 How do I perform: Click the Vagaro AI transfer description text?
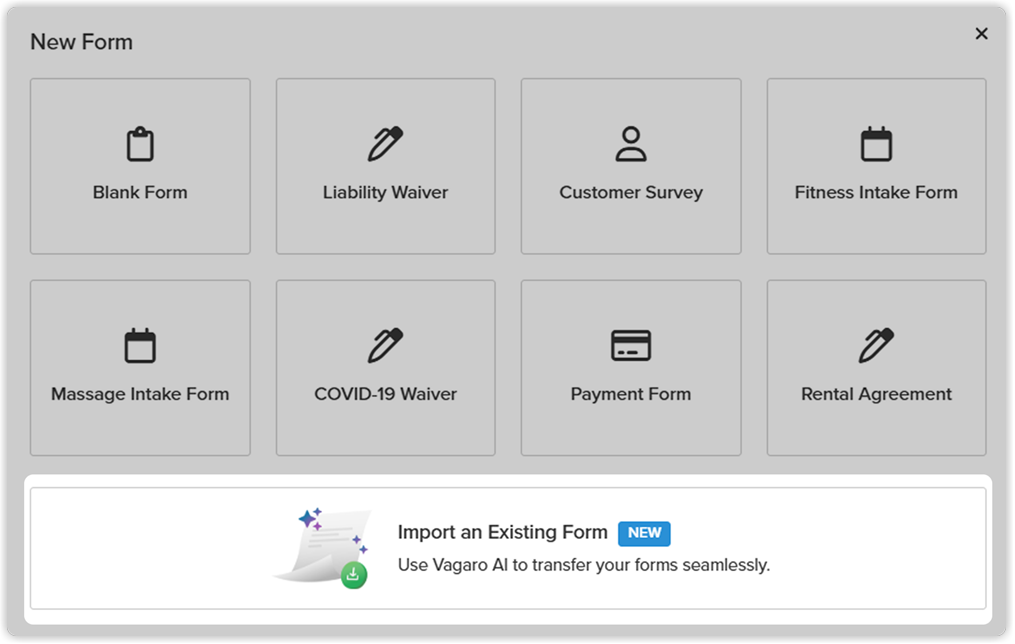(x=584, y=565)
